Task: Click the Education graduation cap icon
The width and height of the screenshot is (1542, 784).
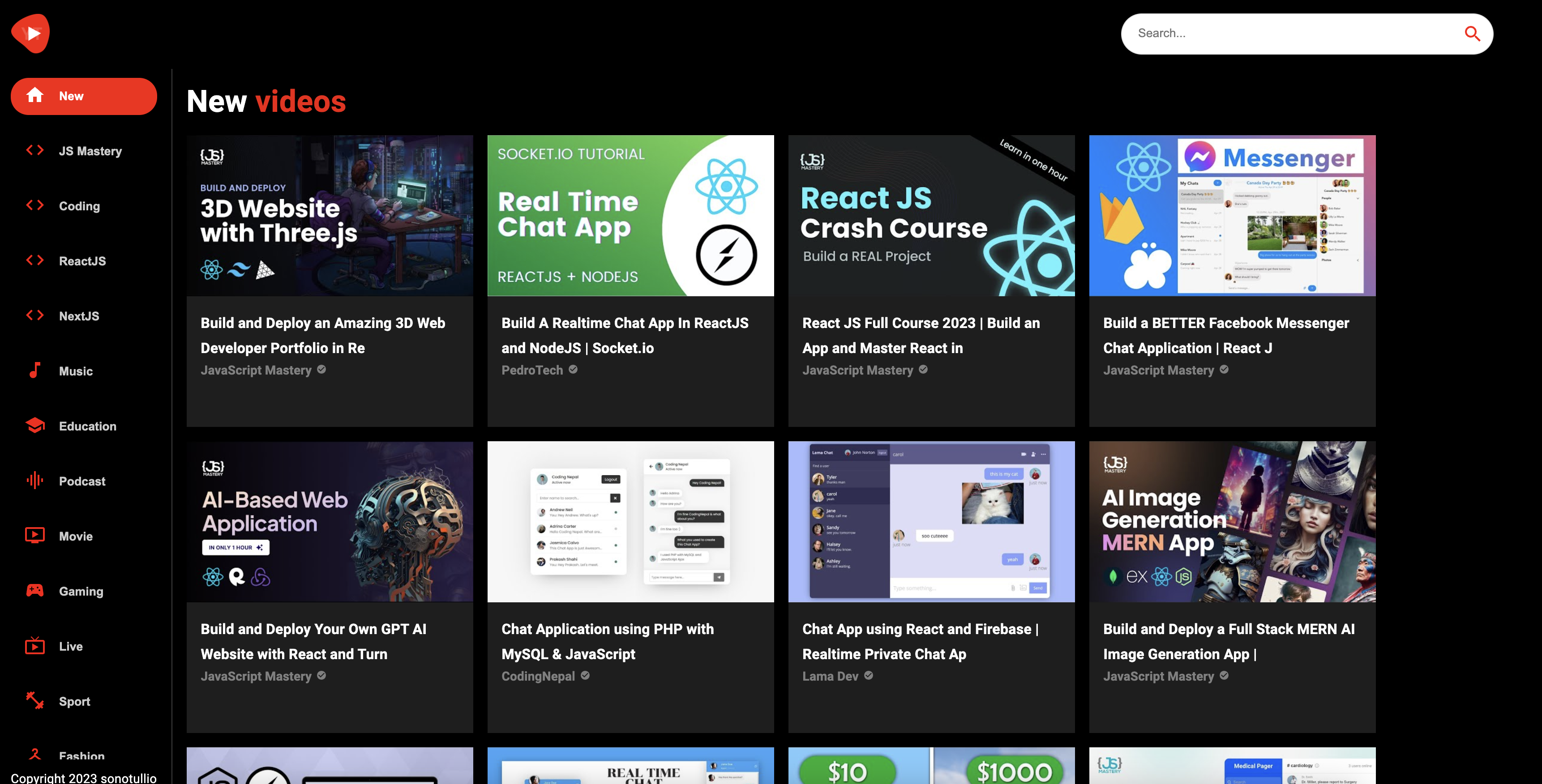Action: [x=35, y=426]
